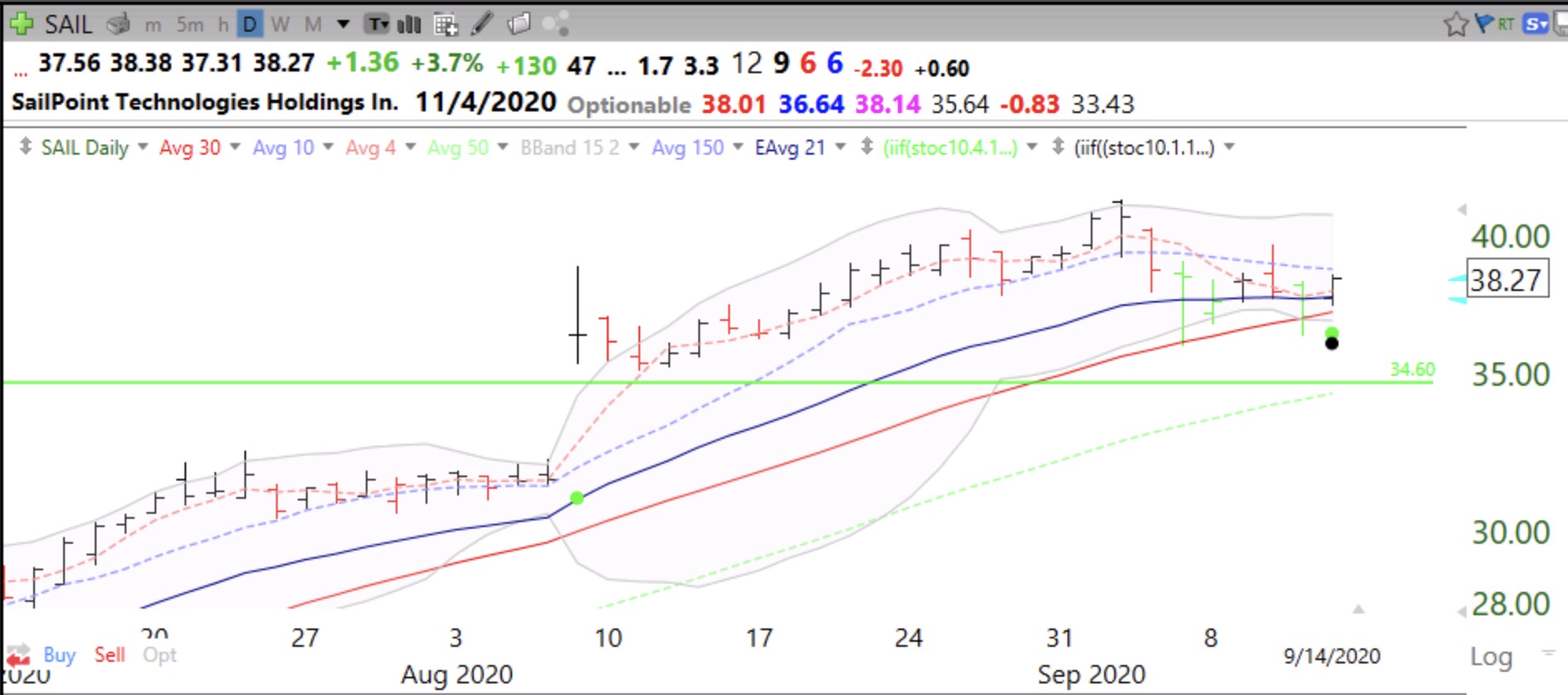Click the red -0.83 value
This screenshot has width=1568, height=695.
[1029, 105]
